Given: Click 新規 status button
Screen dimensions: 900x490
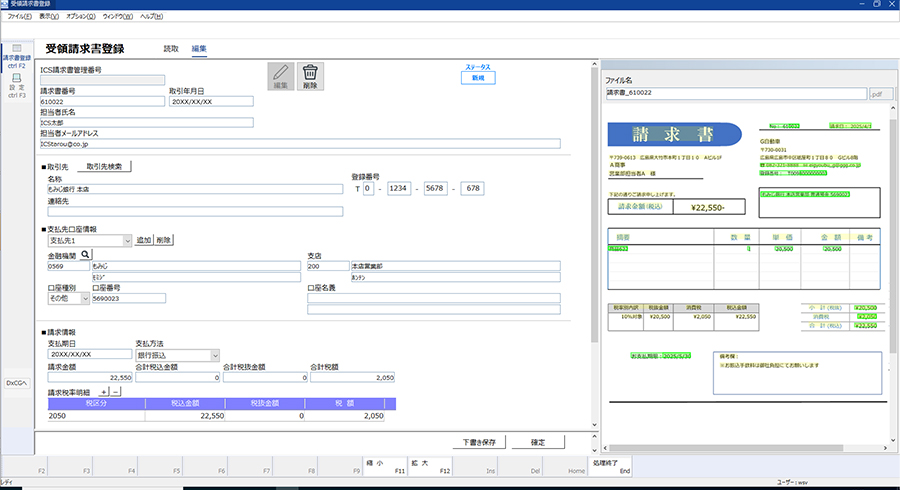Looking at the screenshot, I should point(478,77).
